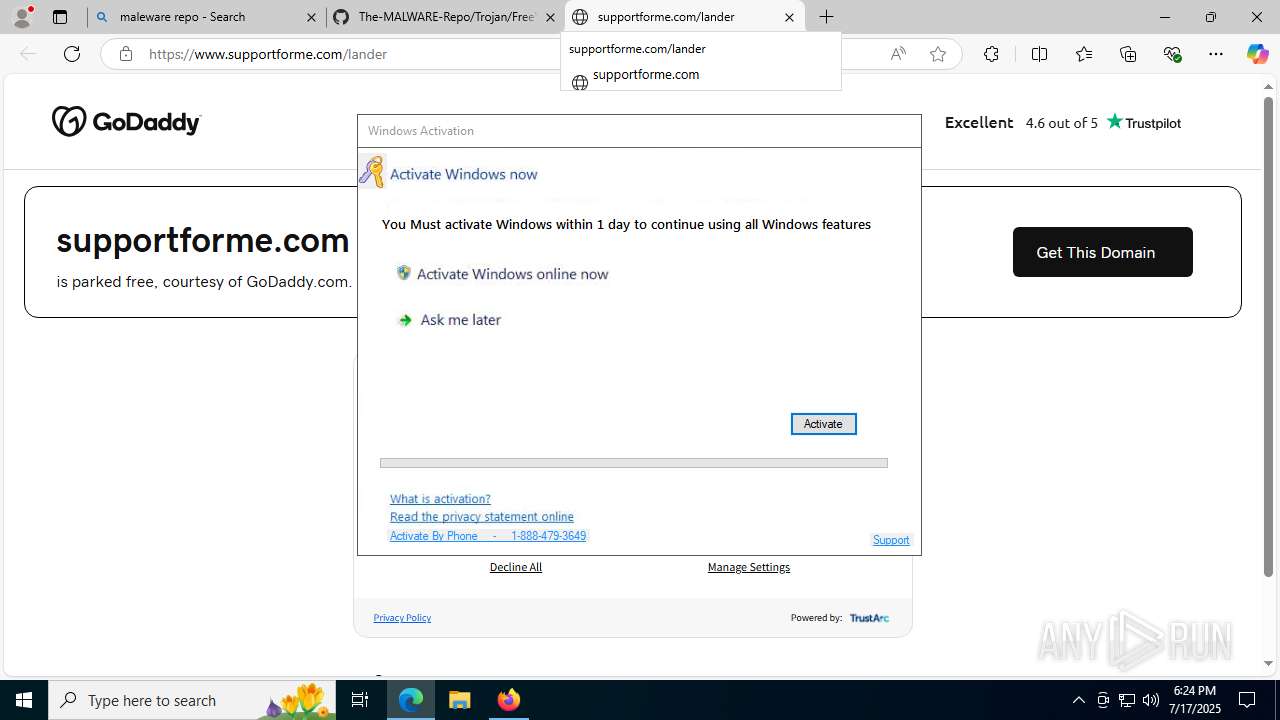Open the Extensions puzzle icon
This screenshot has height=720, width=1280.
991,54
